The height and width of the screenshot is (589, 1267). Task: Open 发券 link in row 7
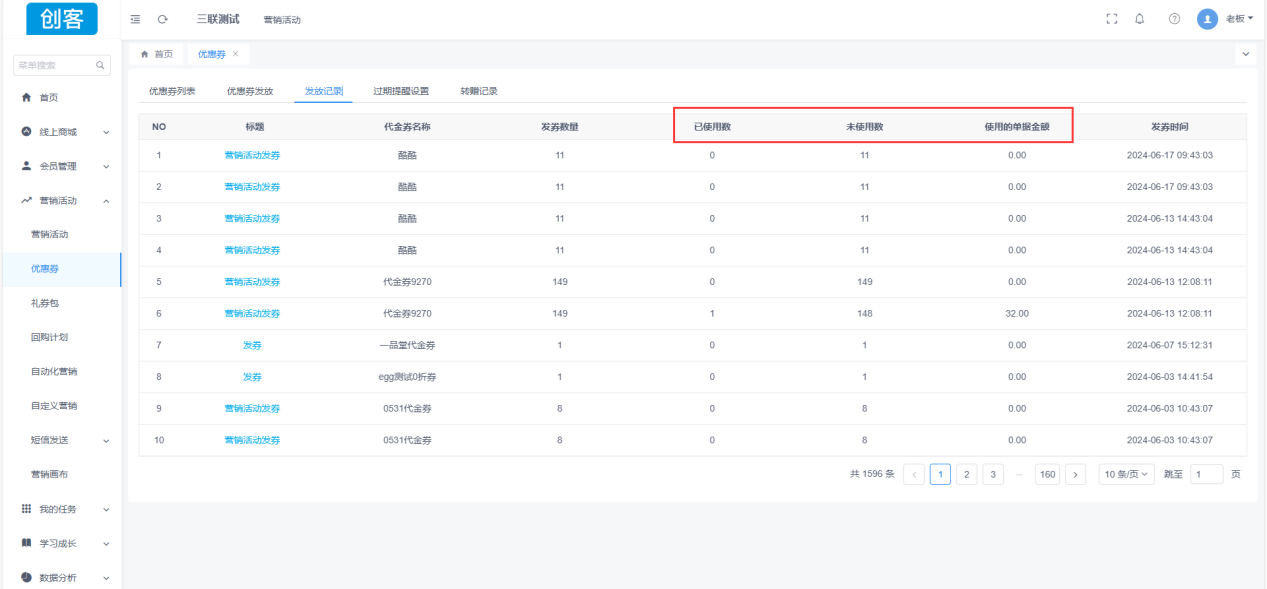coord(252,345)
